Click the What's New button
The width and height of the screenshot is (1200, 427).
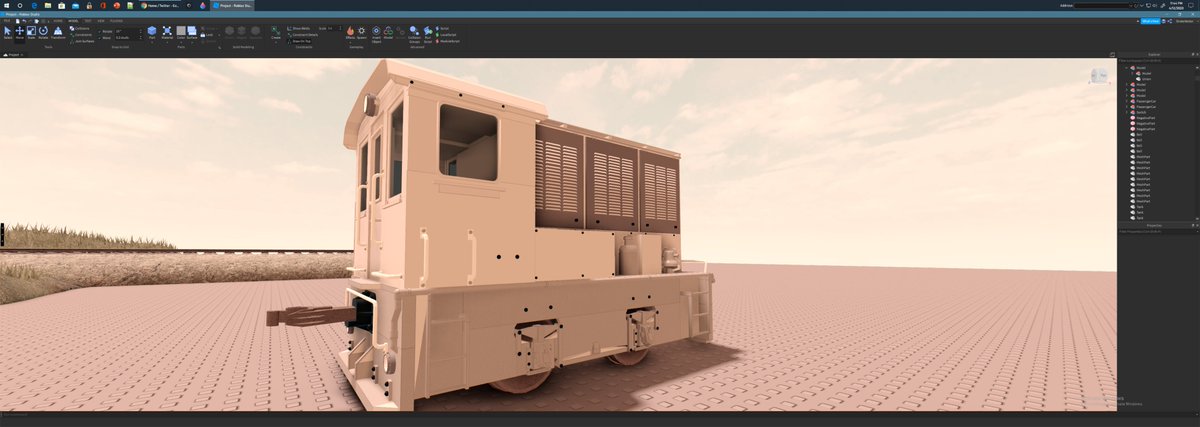tap(1150, 20)
